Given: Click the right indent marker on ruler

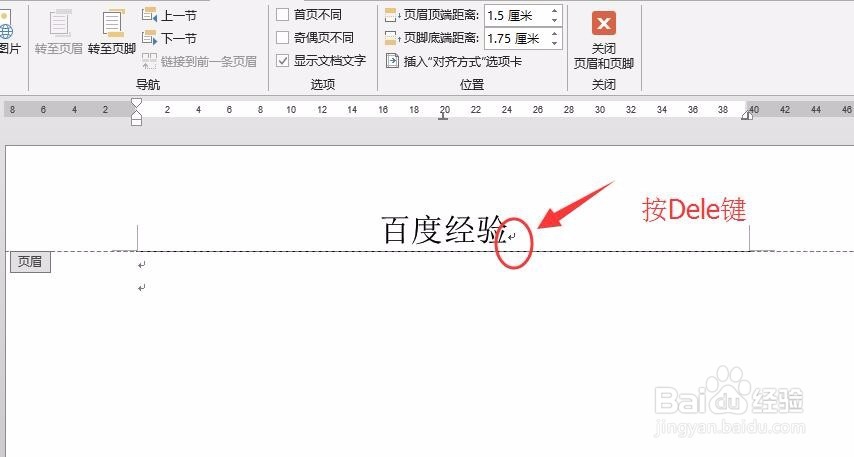Looking at the screenshot, I should coord(747,114).
